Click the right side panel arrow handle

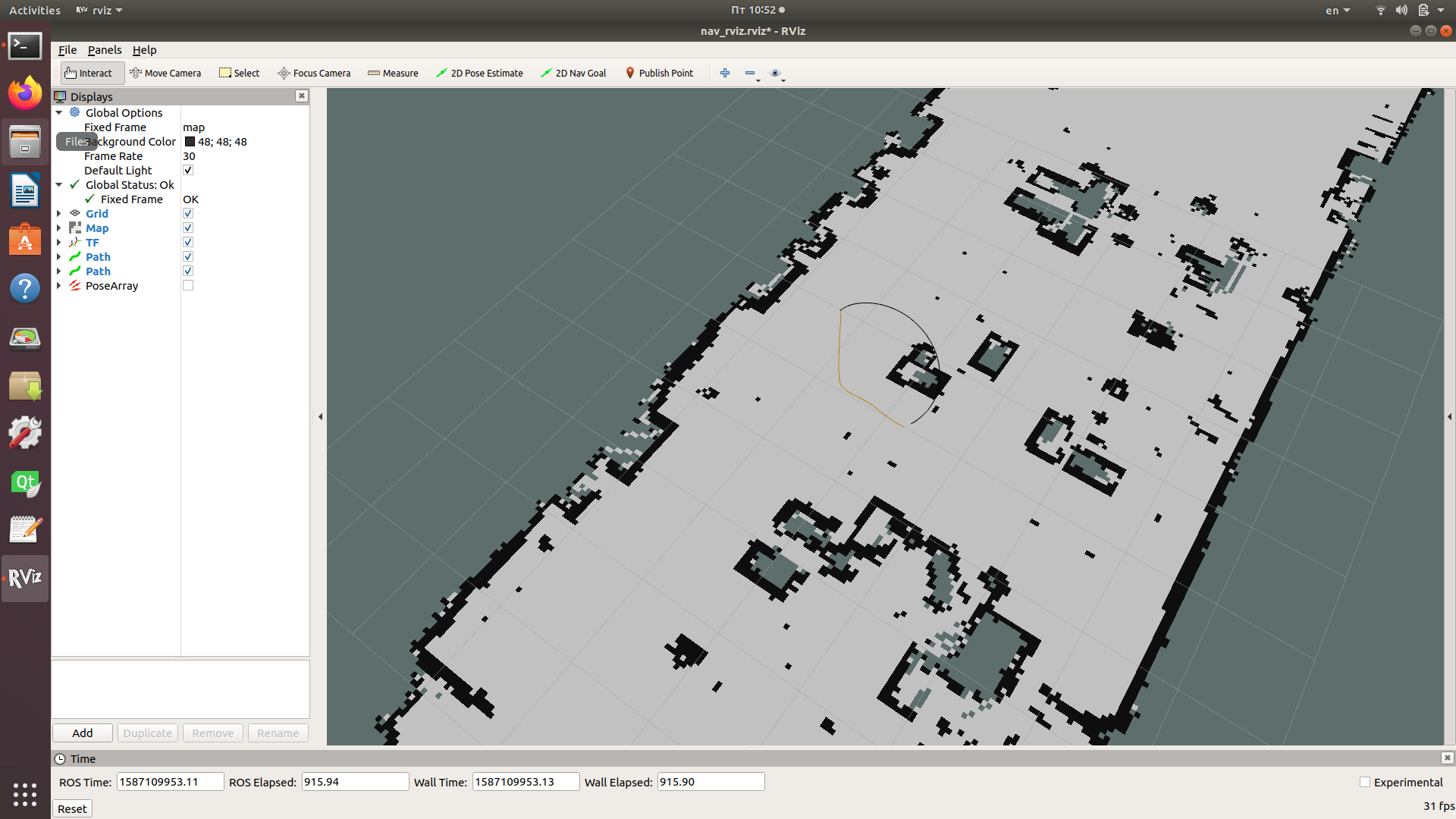pos(1449,416)
